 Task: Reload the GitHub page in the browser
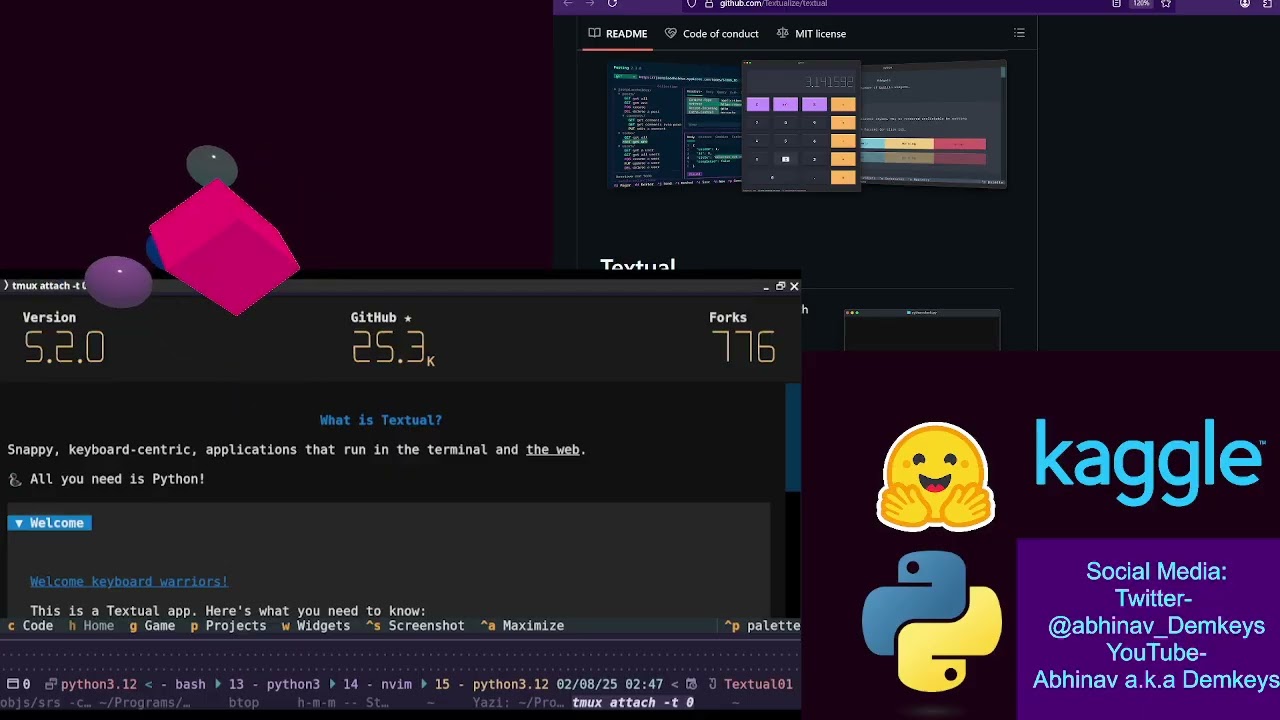612,4
